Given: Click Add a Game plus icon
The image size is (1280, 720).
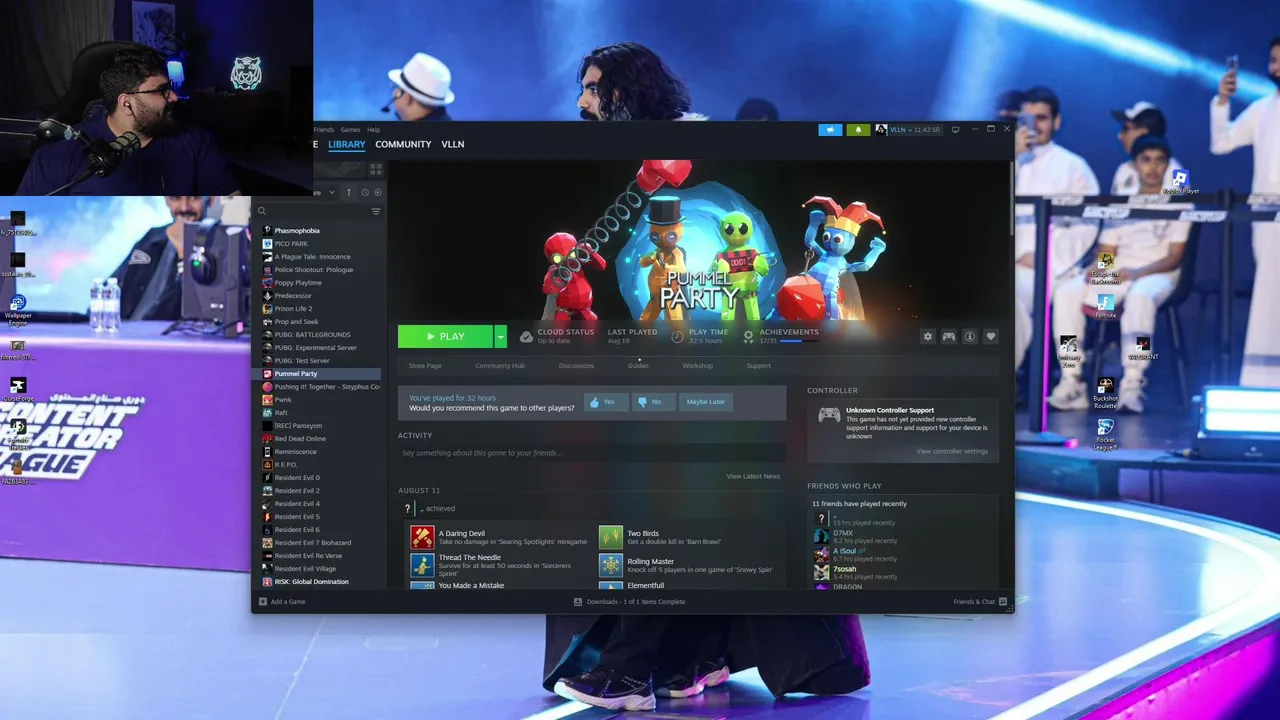Looking at the screenshot, I should tap(263, 602).
